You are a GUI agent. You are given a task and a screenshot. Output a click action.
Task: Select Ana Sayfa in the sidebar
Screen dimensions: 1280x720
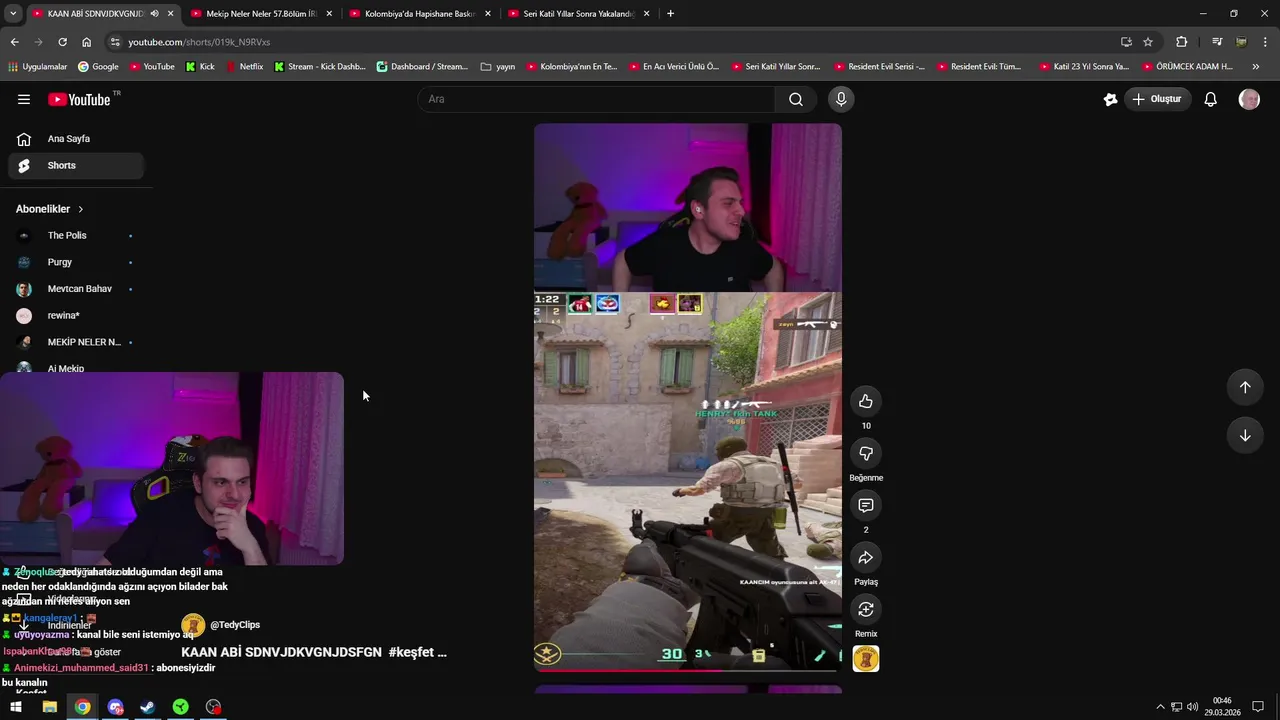pyautogui.click(x=76, y=139)
